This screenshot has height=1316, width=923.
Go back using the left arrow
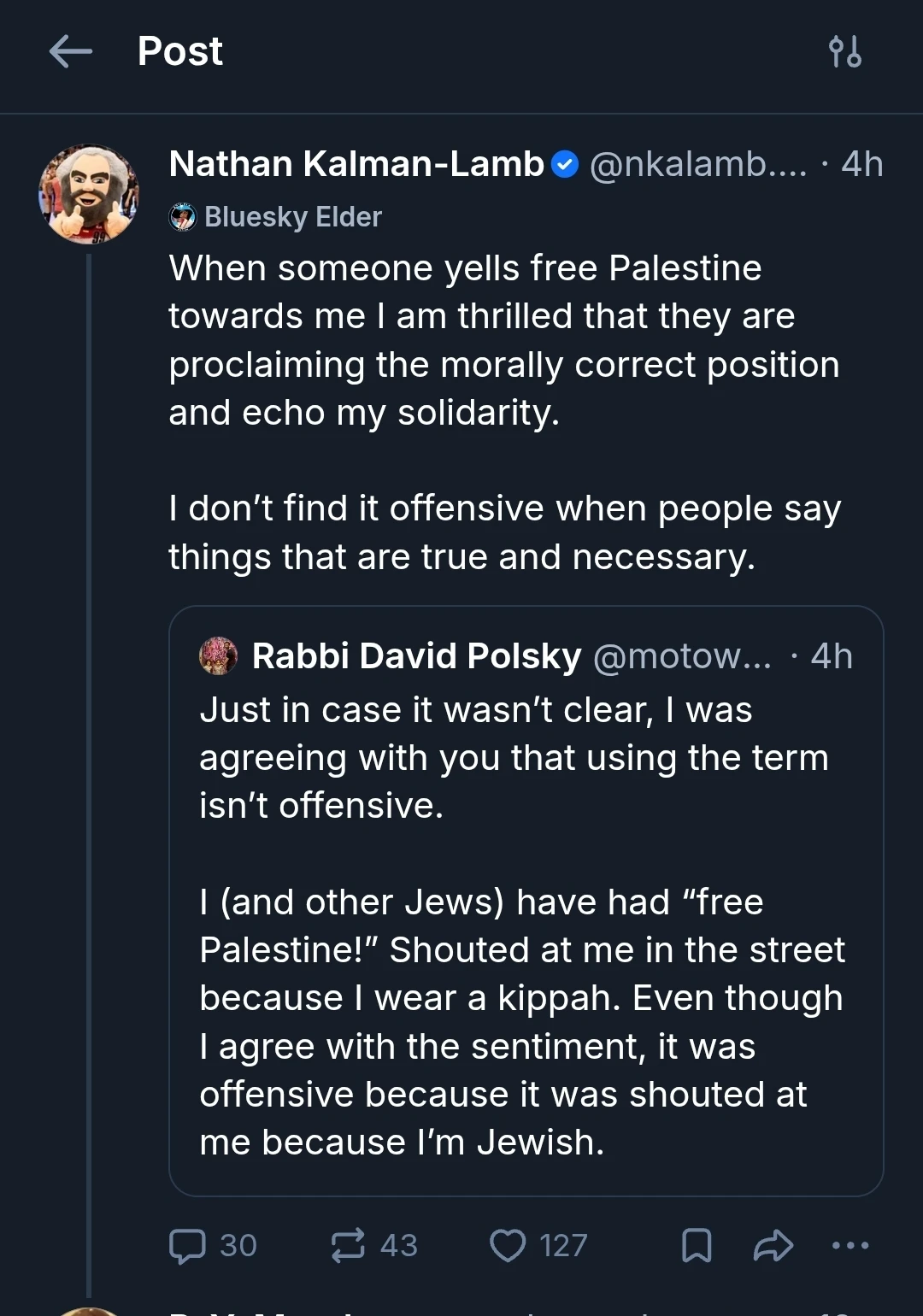pos(71,52)
